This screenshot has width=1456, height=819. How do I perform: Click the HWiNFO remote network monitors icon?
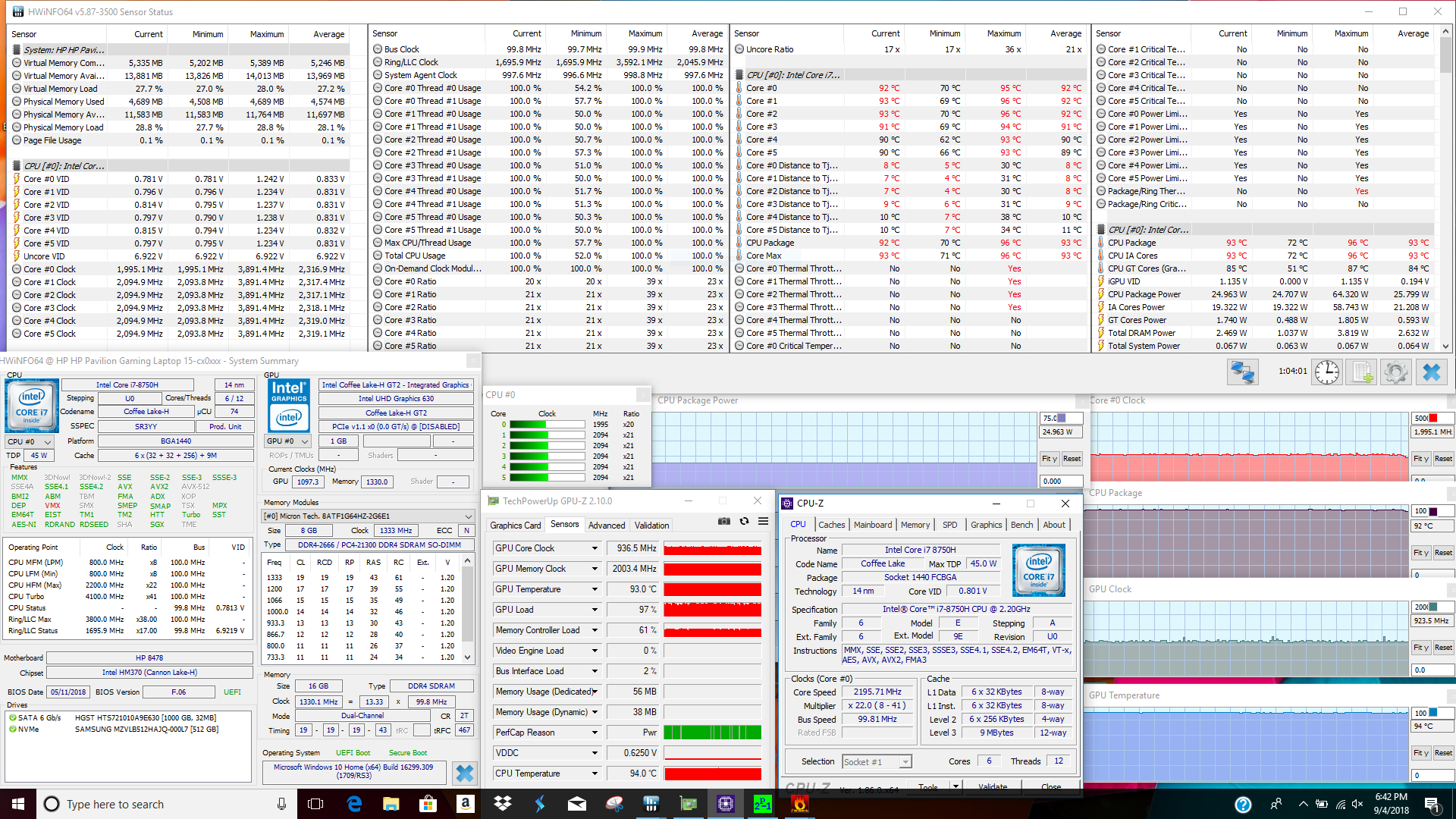click(1243, 372)
